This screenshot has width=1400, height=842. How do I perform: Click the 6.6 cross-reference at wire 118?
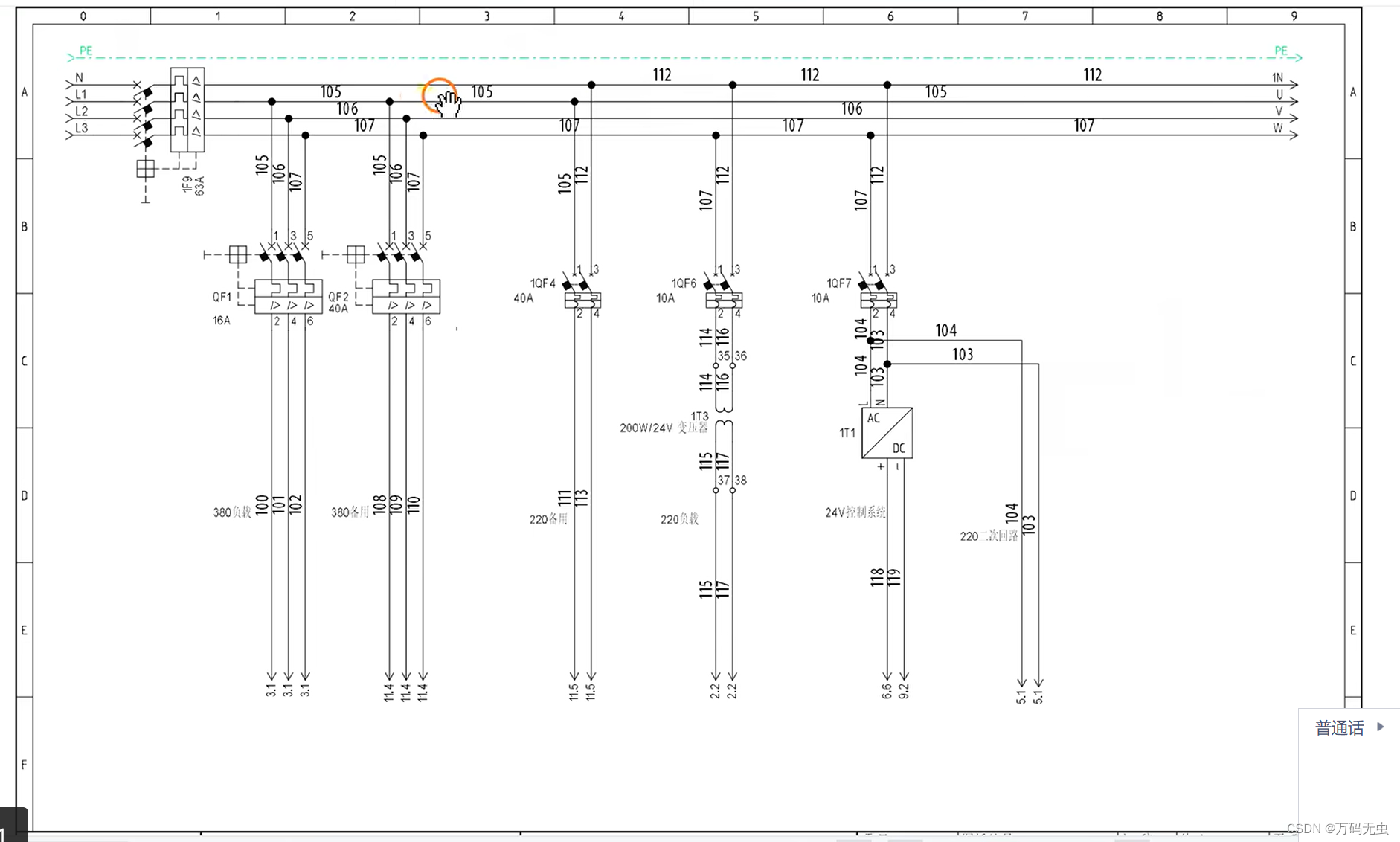pyautogui.click(x=887, y=691)
